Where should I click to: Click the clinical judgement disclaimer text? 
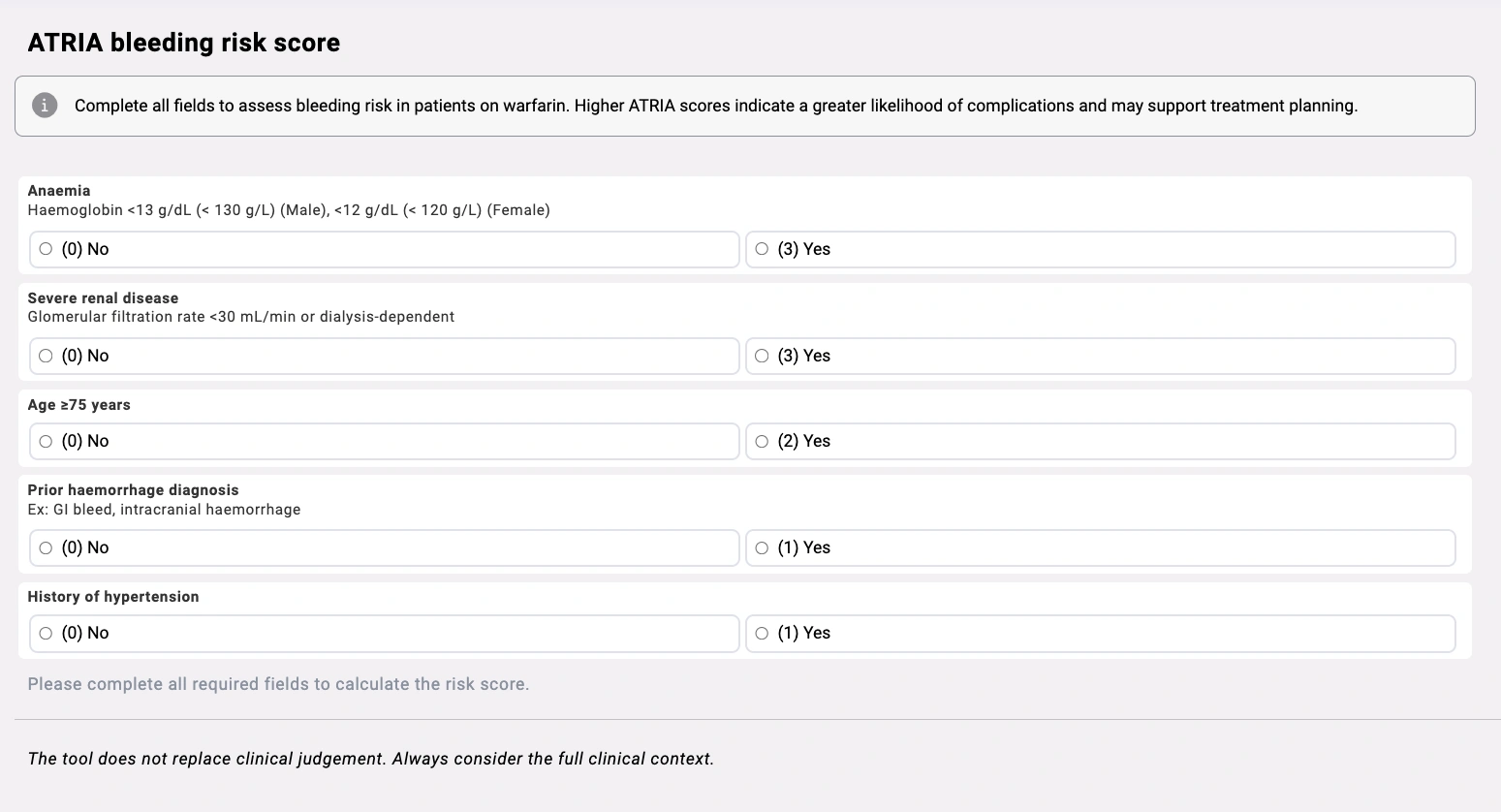(370, 758)
